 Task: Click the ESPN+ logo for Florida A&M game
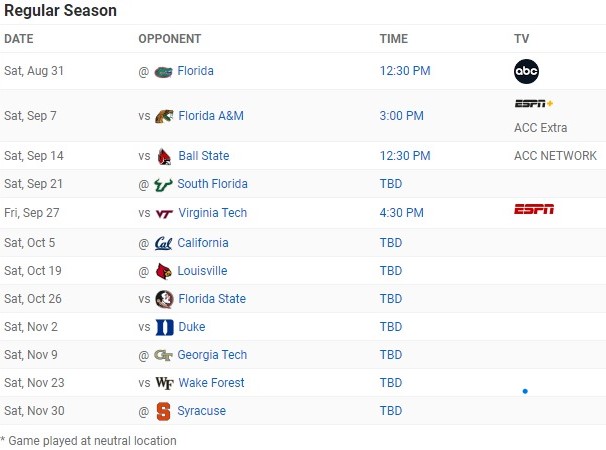pyautogui.click(x=534, y=103)
